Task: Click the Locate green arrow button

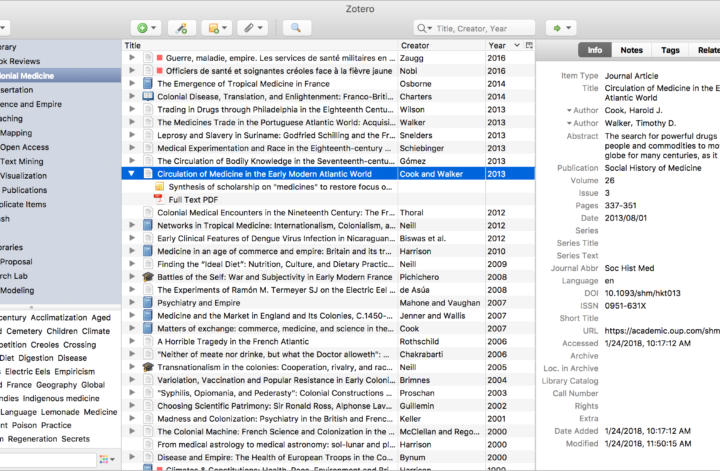Action: 561,28
